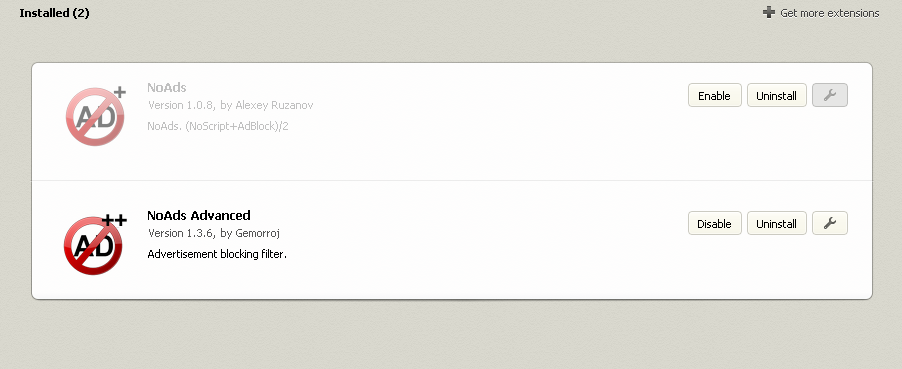Click the ++ badge on NoAds Advanced logo
Image resolution: width=902 pixels, height=369 pixels.
114,220
